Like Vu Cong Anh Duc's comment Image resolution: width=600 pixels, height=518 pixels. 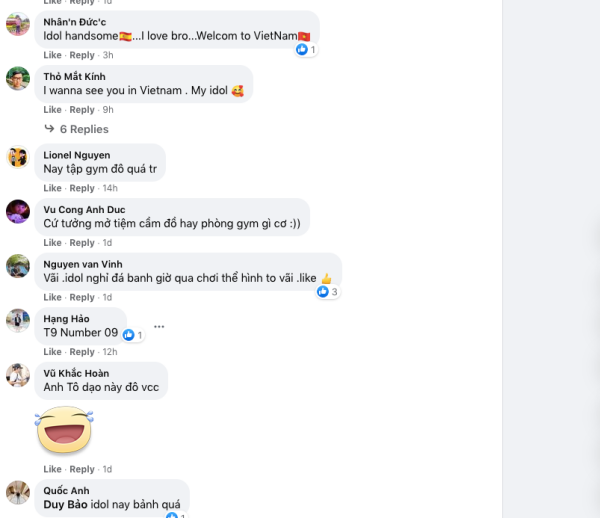pos(52,243)
